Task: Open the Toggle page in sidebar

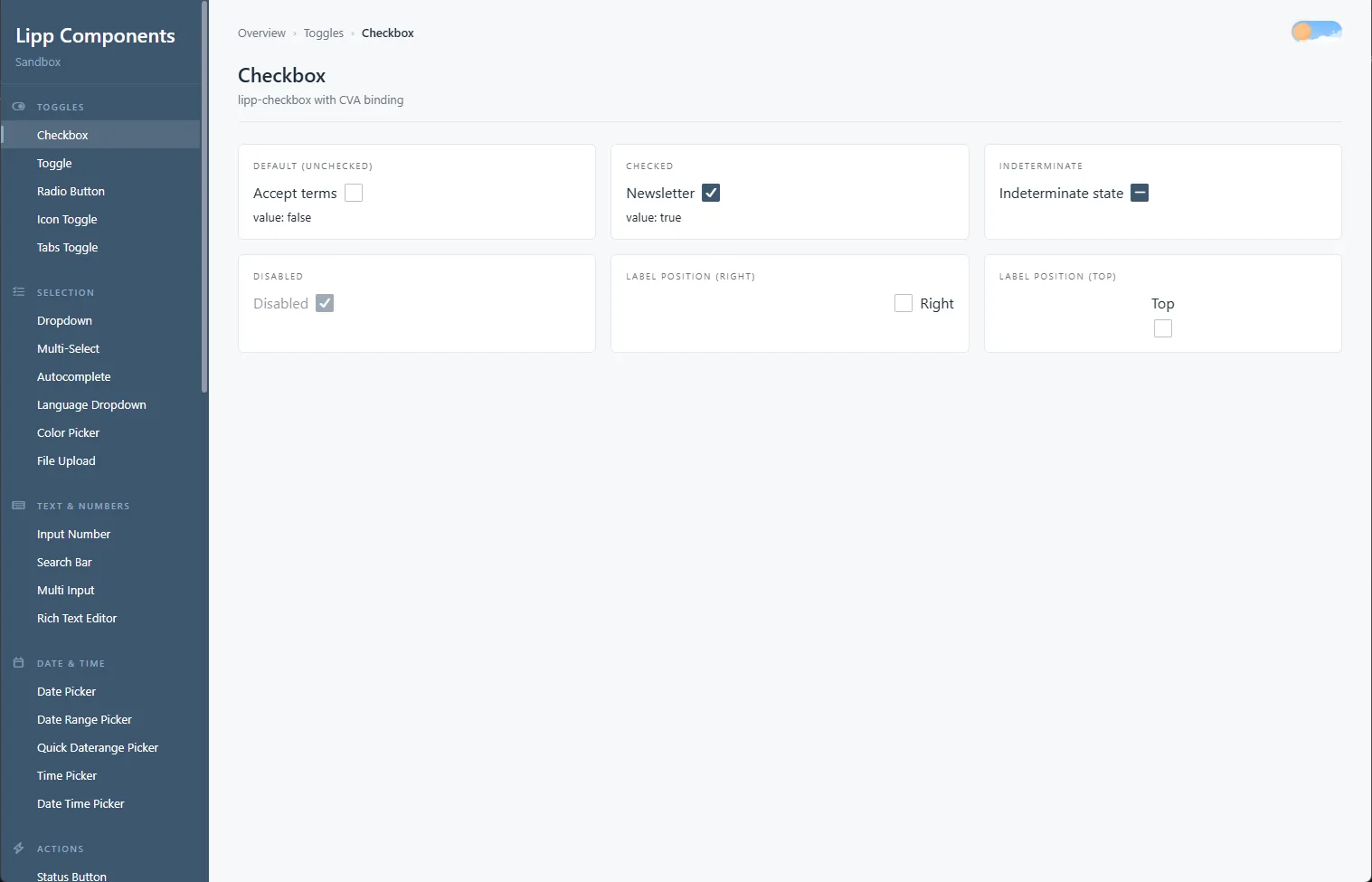Action: point(100,163)
